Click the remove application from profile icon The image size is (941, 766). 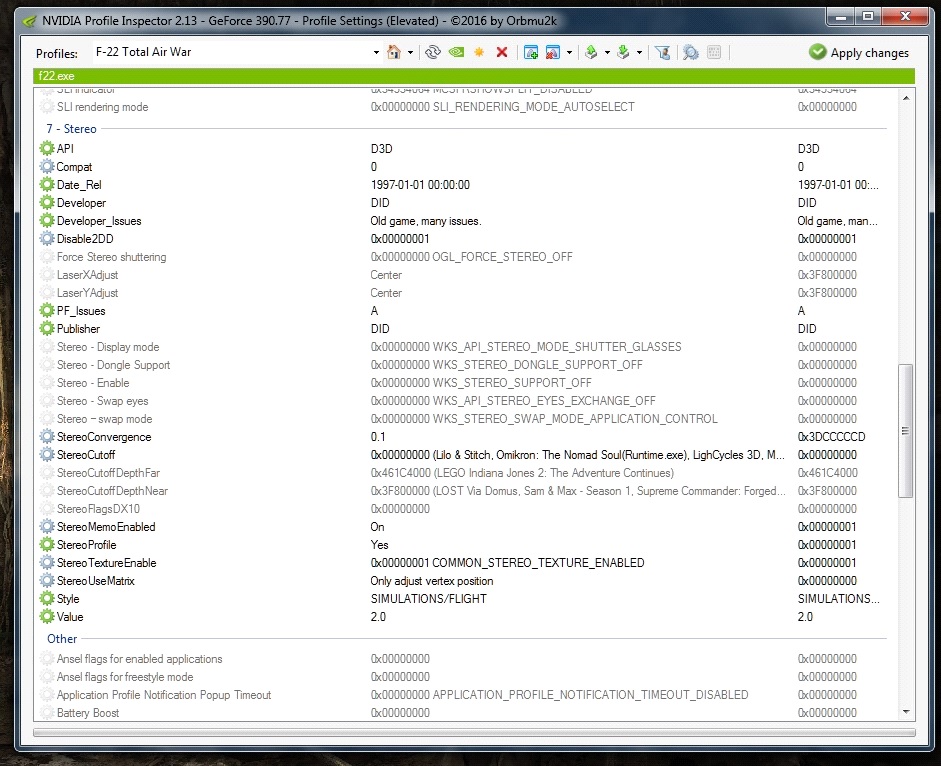tap(553, 52)
